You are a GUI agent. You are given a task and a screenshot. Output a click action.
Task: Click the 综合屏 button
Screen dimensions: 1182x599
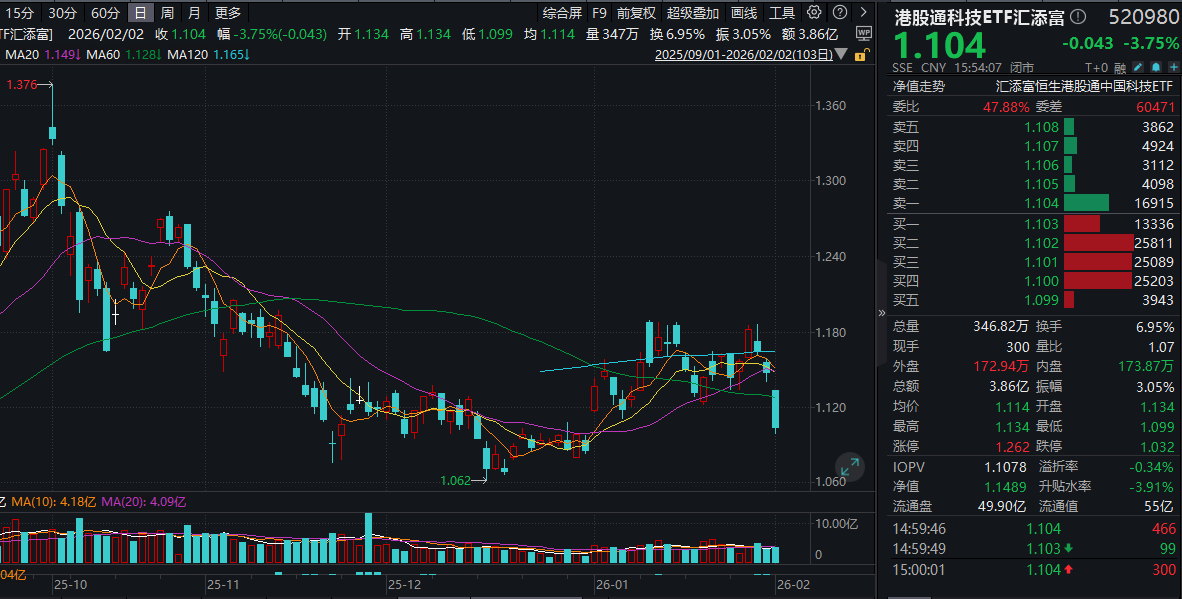(x=562, y=13)
